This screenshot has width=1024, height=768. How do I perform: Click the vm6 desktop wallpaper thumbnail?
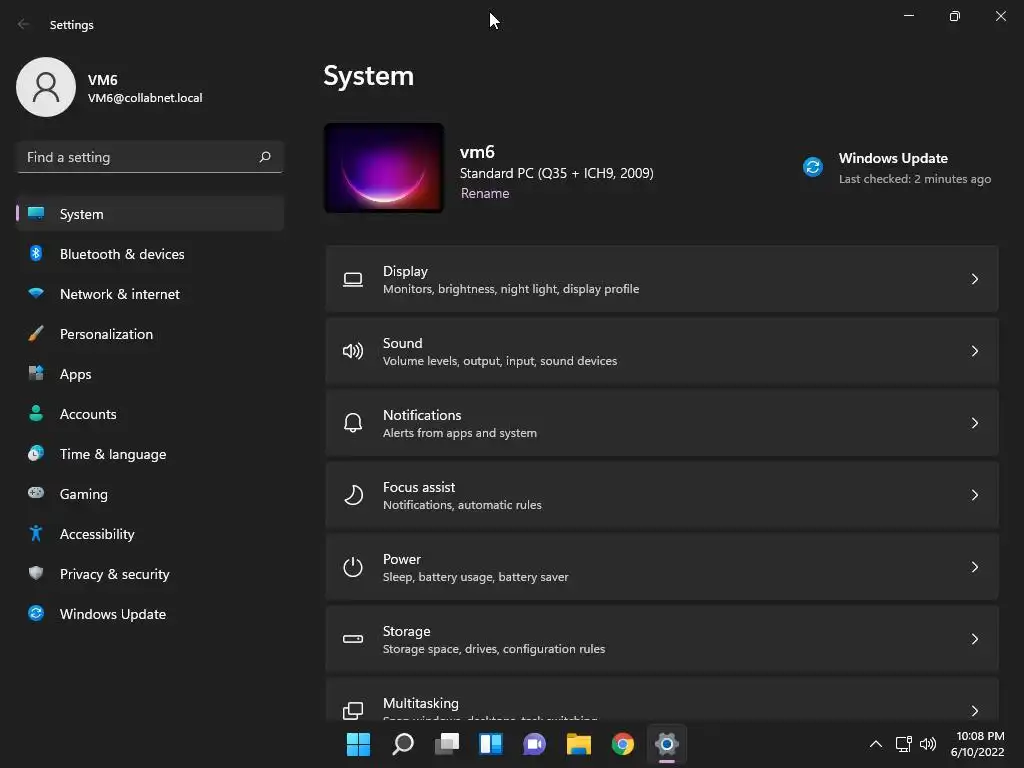coord(384,168)
